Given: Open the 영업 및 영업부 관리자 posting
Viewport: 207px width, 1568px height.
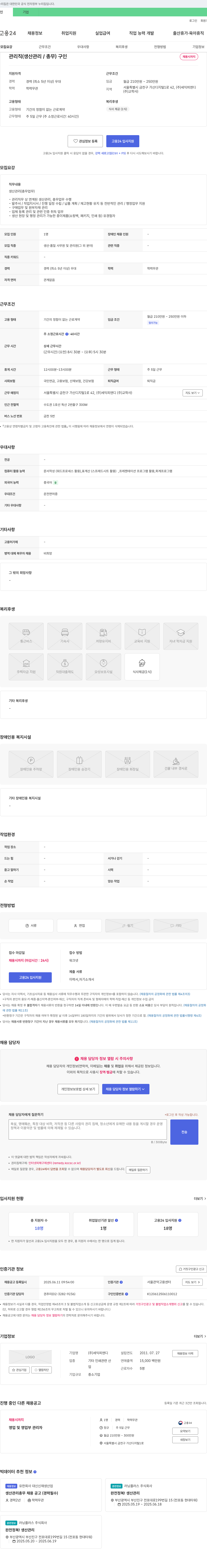Looking at the screenshot, I should [26, 1427].
